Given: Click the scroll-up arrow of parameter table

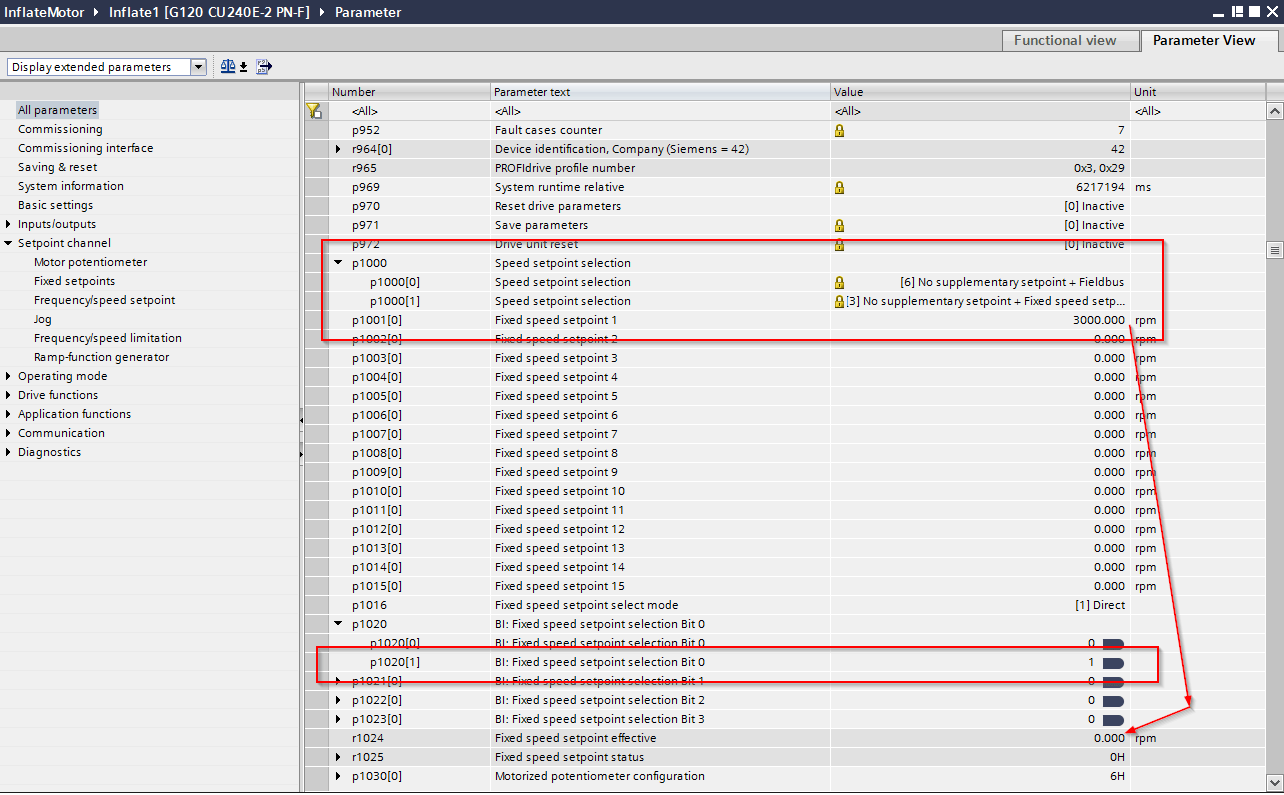Looking at the screenshot, I should click(x=1275, y=111).
